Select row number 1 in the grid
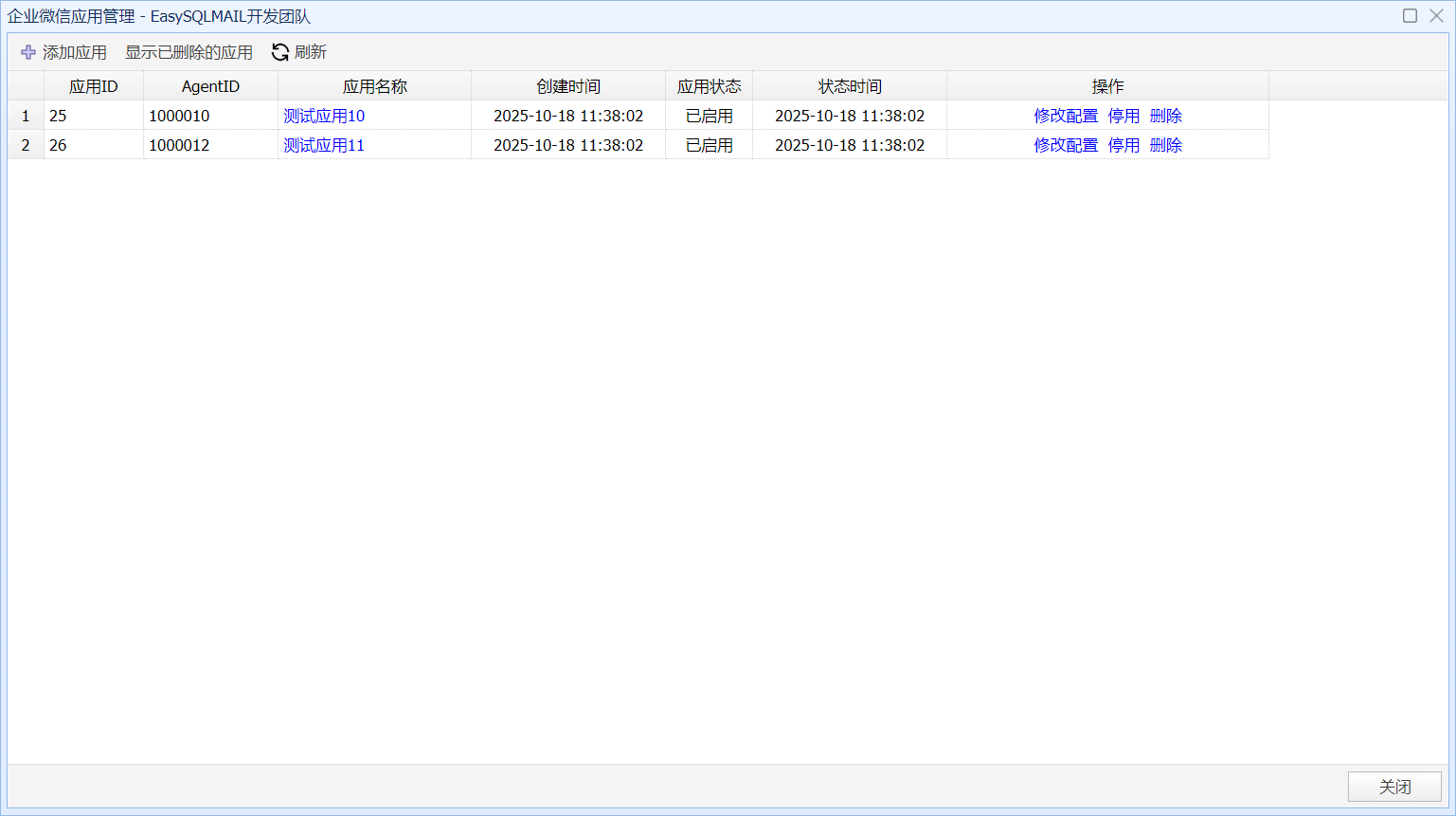The width and height of the screenshot is (1456, 816). pyautogui.click(x=26, y=116)
